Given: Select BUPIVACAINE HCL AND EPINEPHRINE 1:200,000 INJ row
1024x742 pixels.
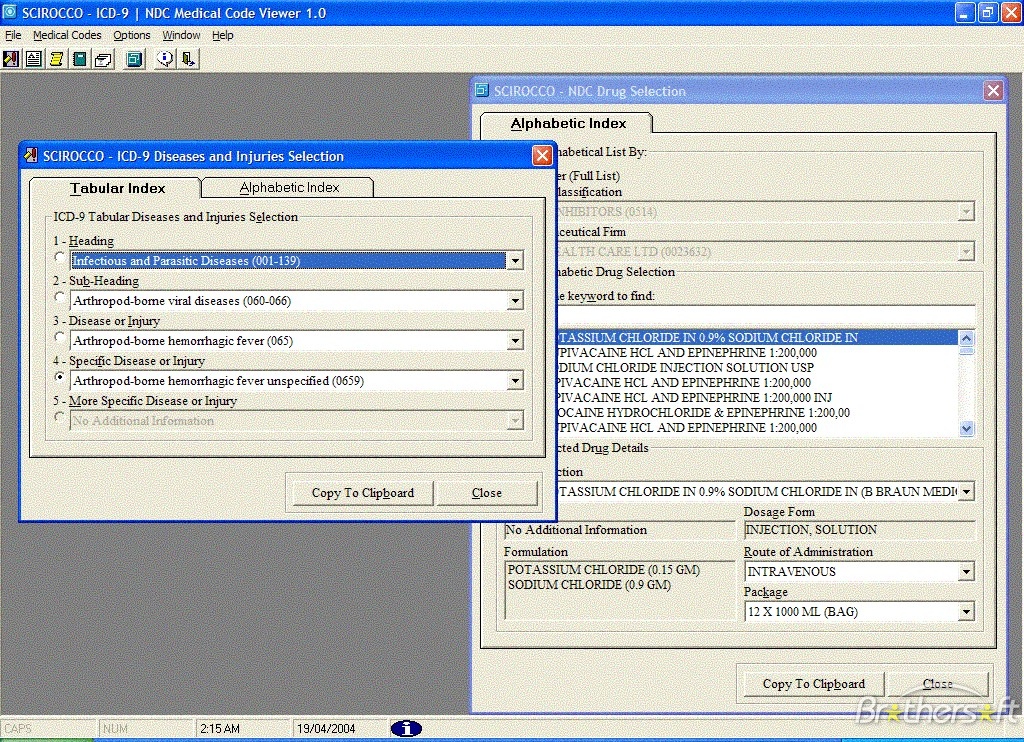Looking at the screenshot, I should coord(756,398).
